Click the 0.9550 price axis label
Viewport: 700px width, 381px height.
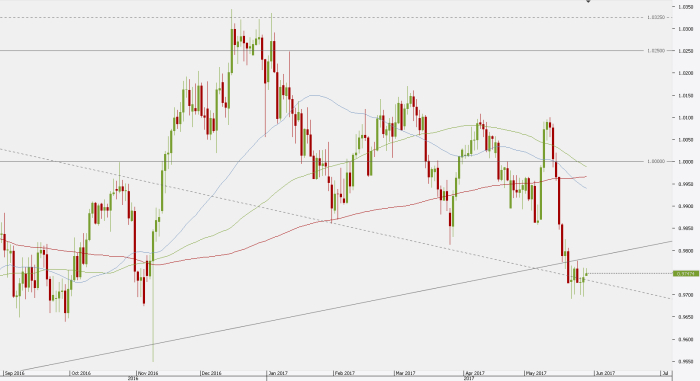[x=686, y=361]
